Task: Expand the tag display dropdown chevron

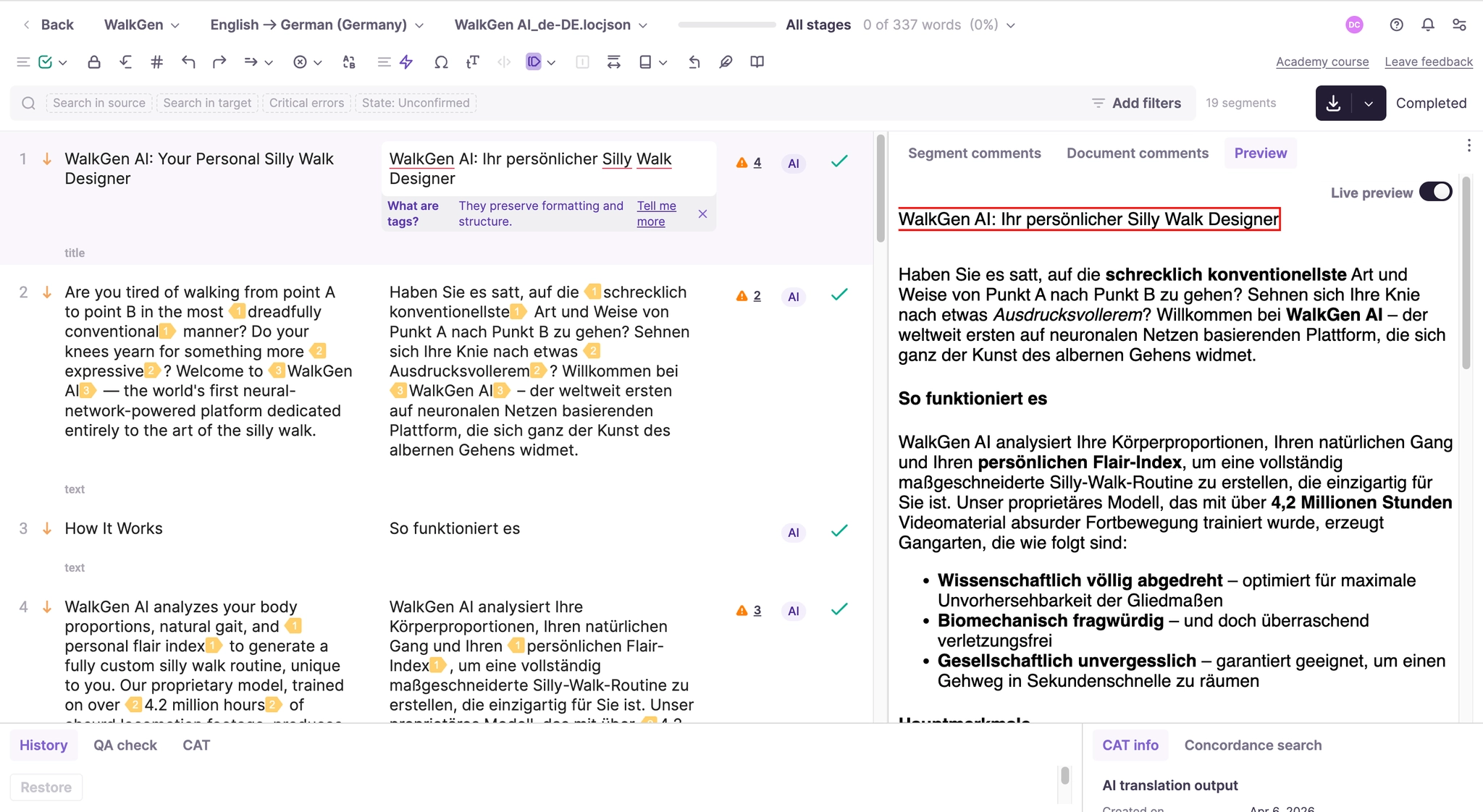Action: pos(552,63)
